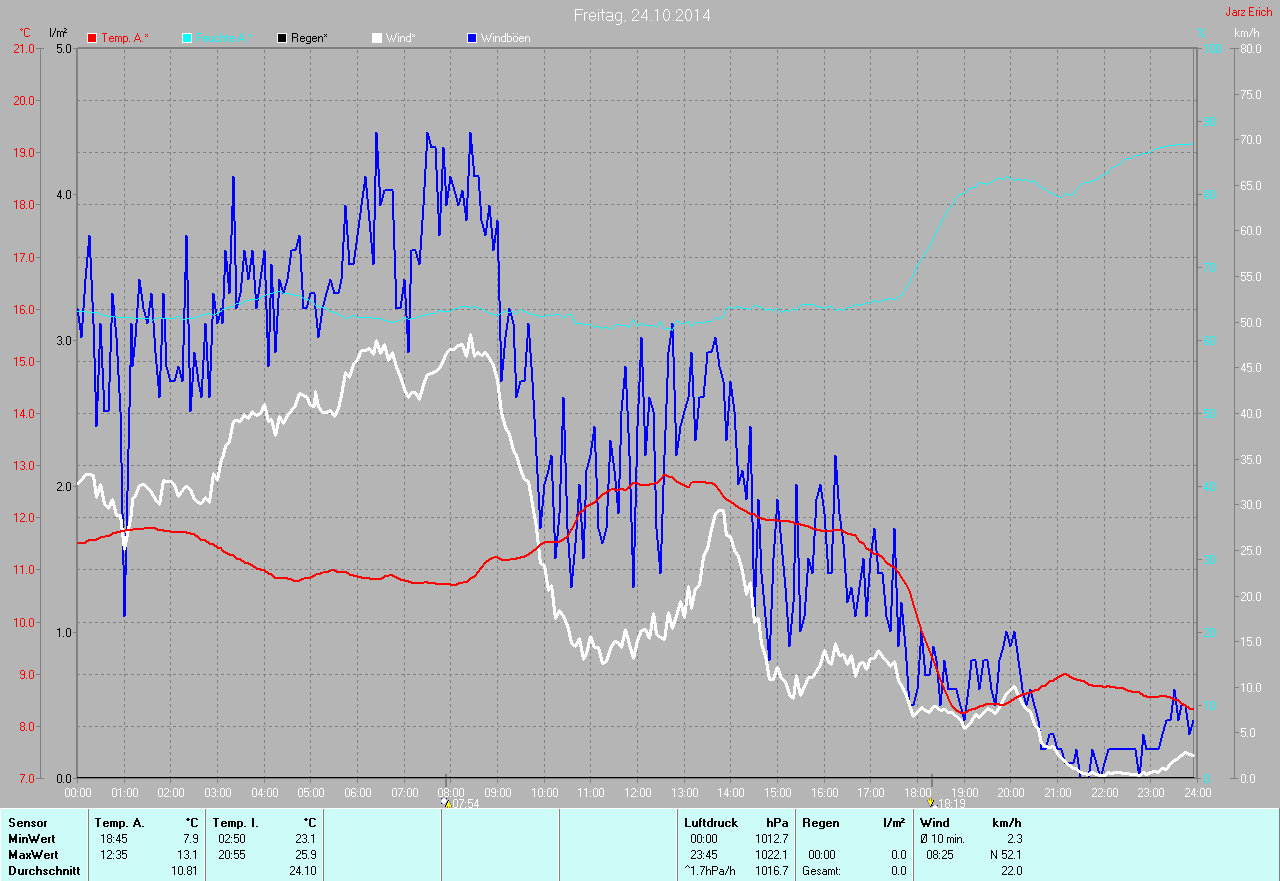Click the average pressure '1016.7'

[770, 871]
